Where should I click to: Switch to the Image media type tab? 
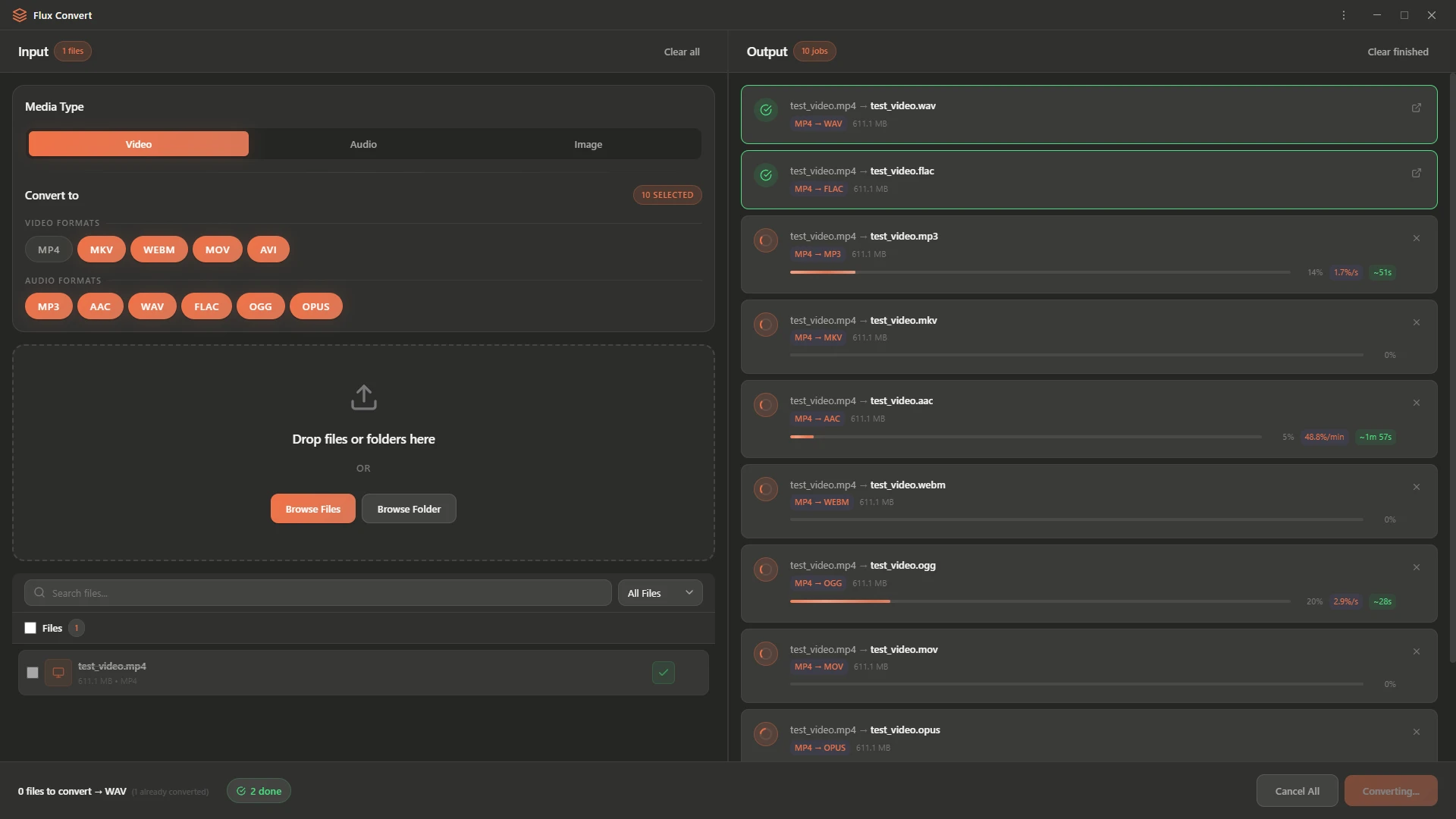[588, 144]
